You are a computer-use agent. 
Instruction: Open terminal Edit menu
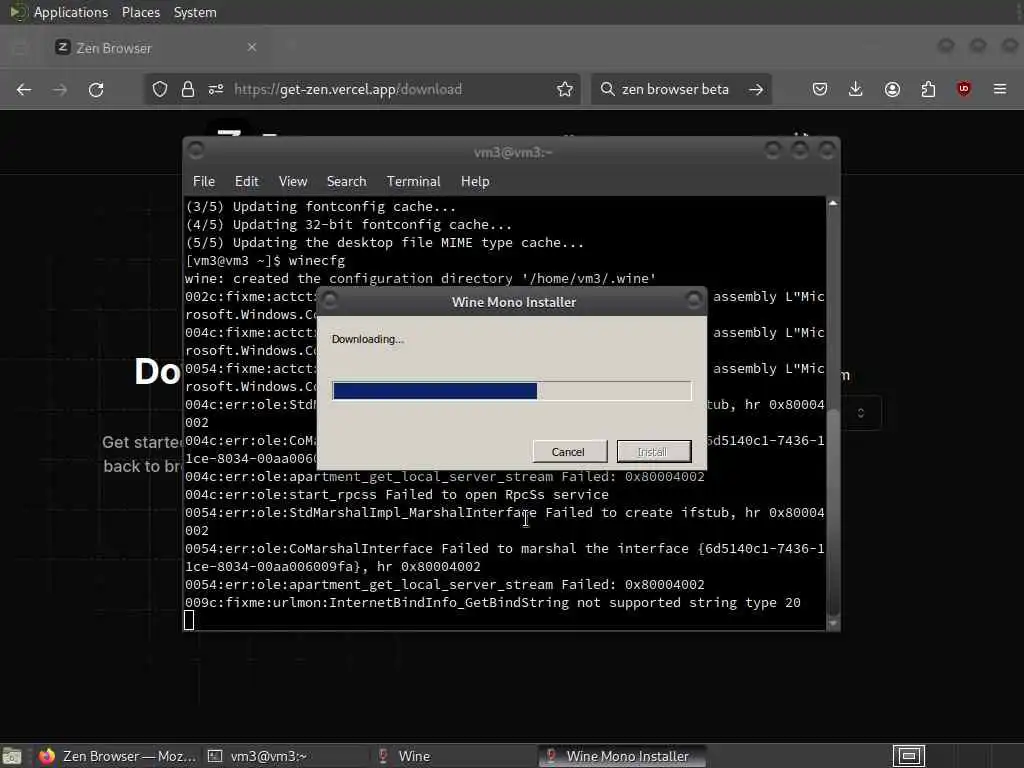point(247,182)
